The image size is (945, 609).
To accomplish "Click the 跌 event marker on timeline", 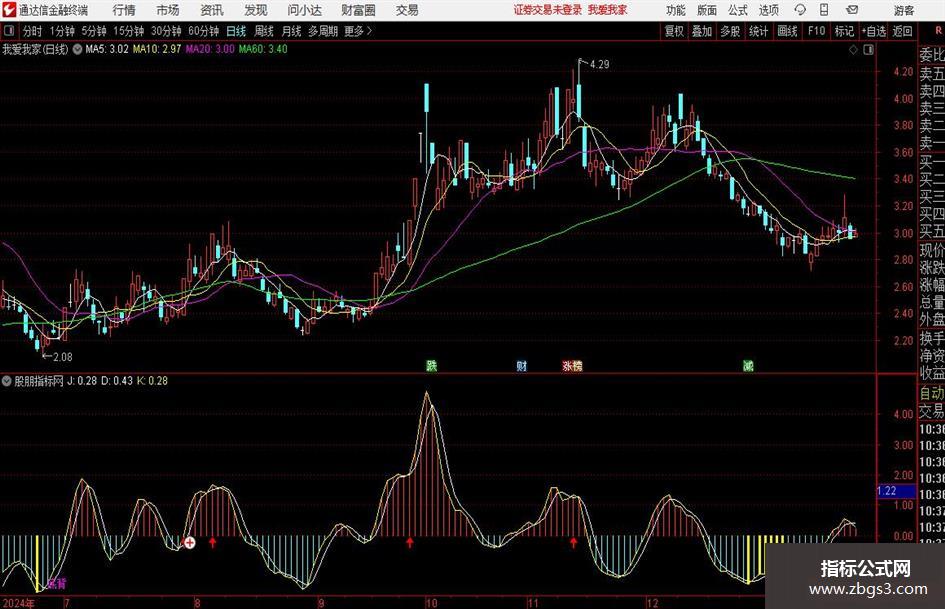I will pyautogui.click(x=431, y=366).
